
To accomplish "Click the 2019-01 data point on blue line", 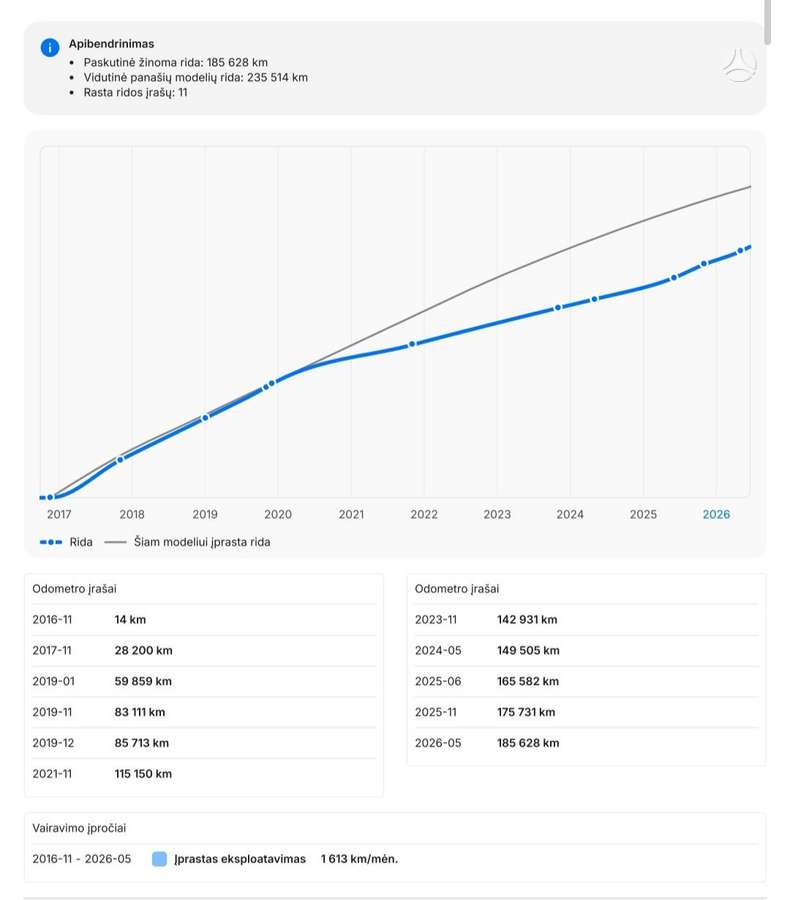I will (x=205, y=417).
